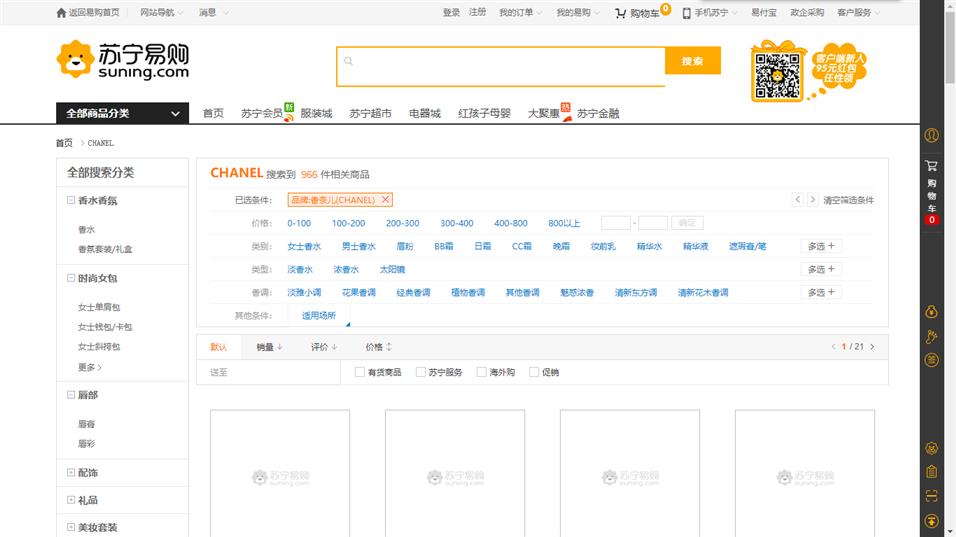Image resolution: width=956 pixels, height=537 pixels.
Task: Click back-to-top icon in sidebar
Action: pyautogui.click(x=931, y=521)
